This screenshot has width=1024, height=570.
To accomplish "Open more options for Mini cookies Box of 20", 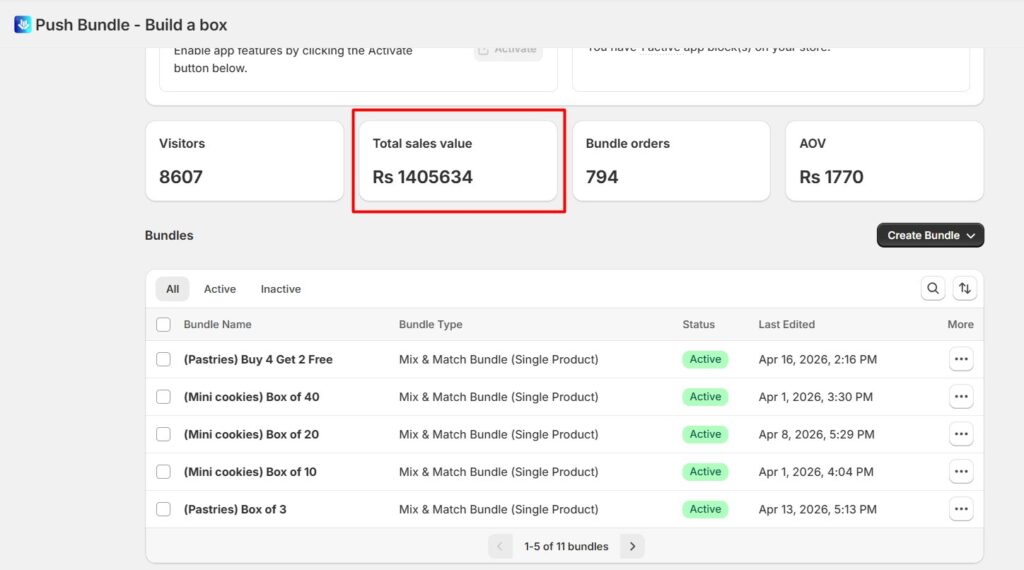I will click(x=961, y=434).
